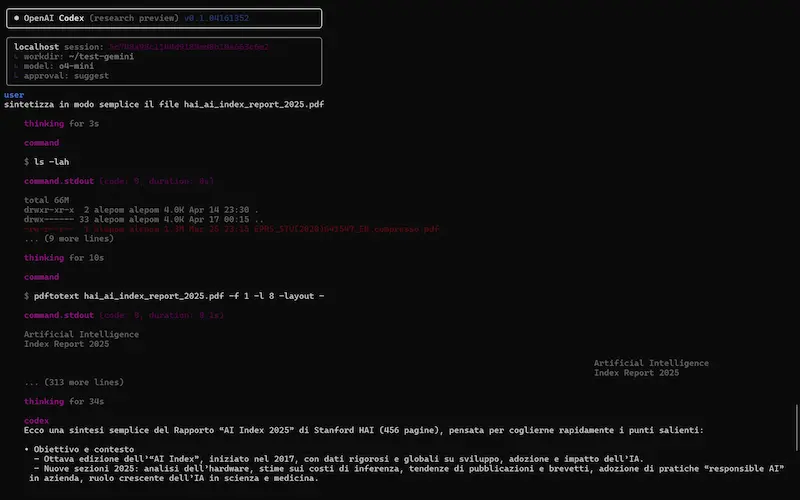Click the "thinking for 3s" line

tap(61, 123)
